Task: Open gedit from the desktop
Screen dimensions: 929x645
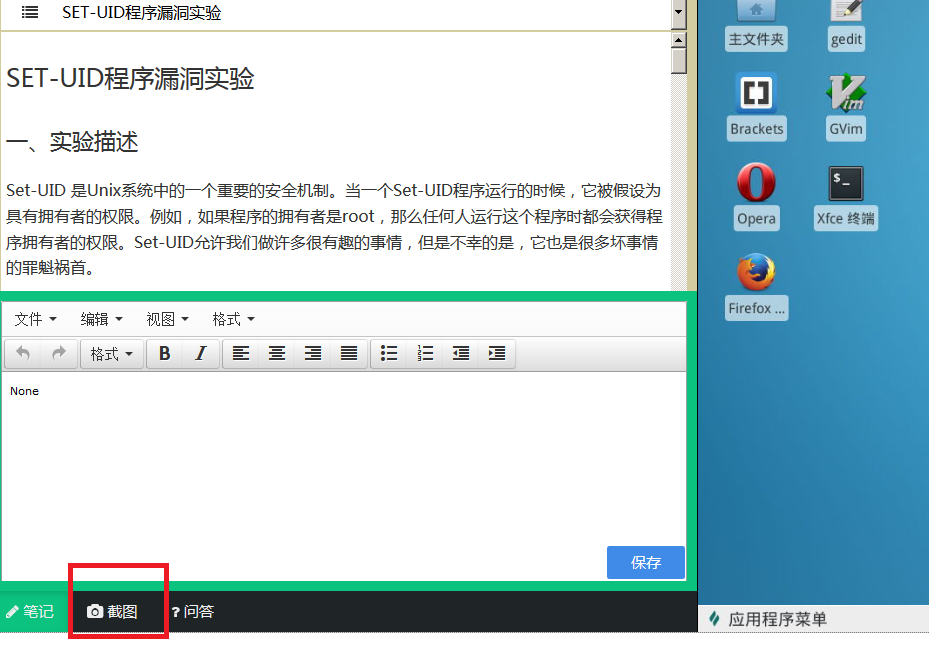Action: [846, 25]
